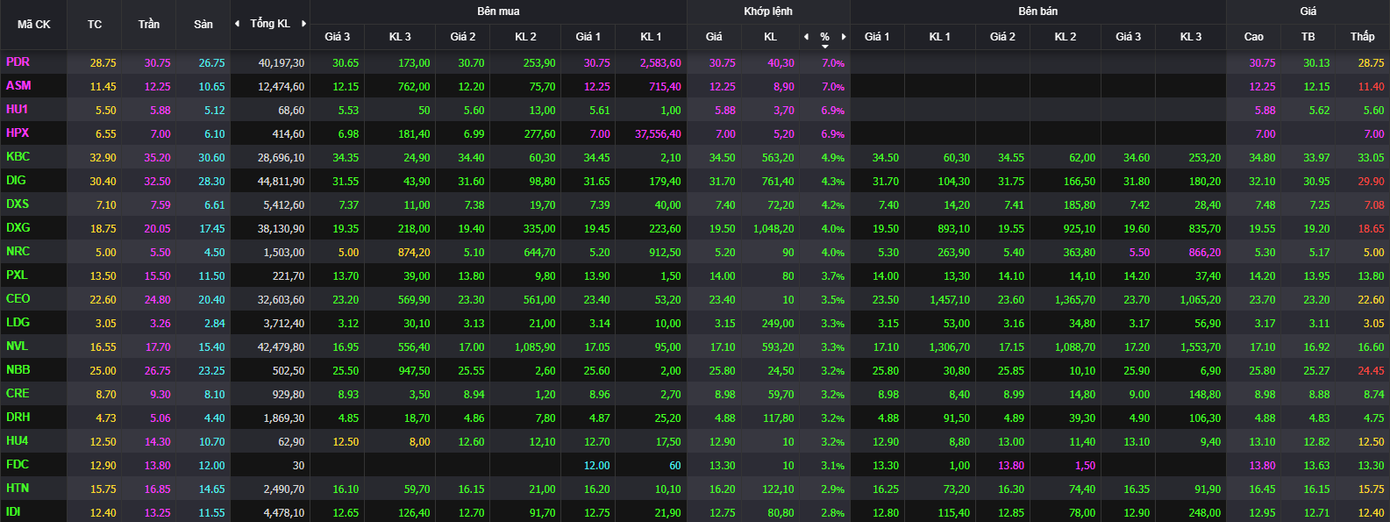Click right arrow beside Tổng KL header
1390x522 pixels.
tap(303, 23)
